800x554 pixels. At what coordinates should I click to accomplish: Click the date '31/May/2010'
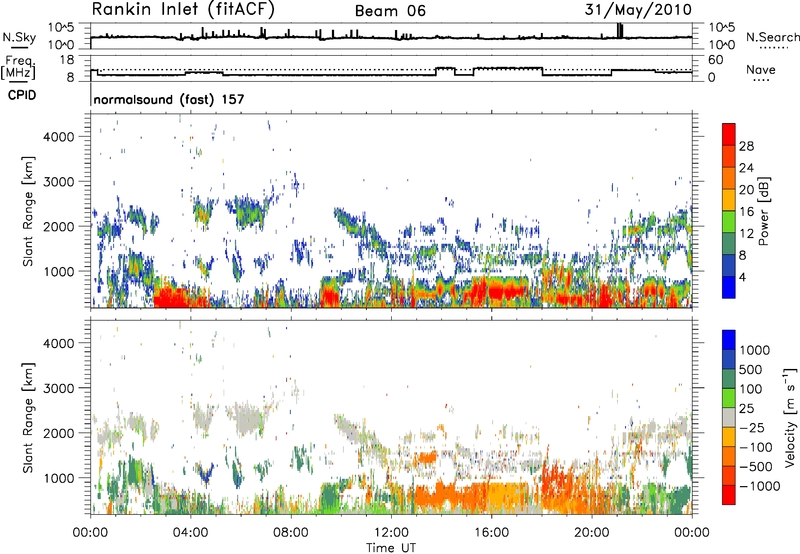point(638,10)
